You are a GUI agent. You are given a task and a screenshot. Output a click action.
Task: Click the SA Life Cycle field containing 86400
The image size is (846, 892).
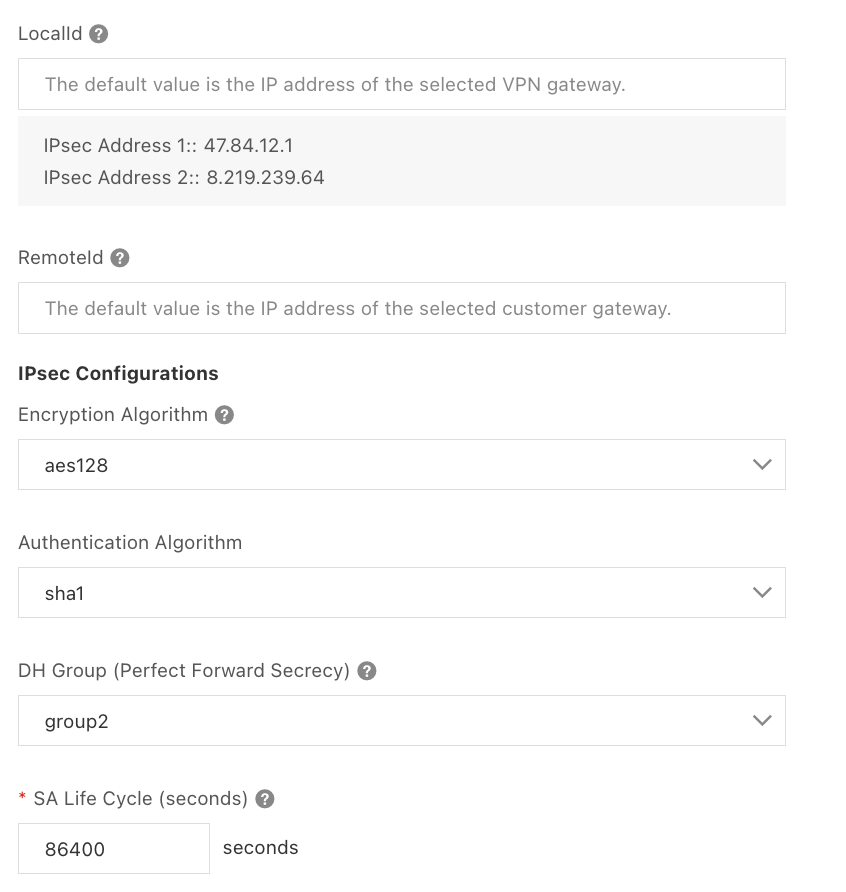tap(113, 849)
